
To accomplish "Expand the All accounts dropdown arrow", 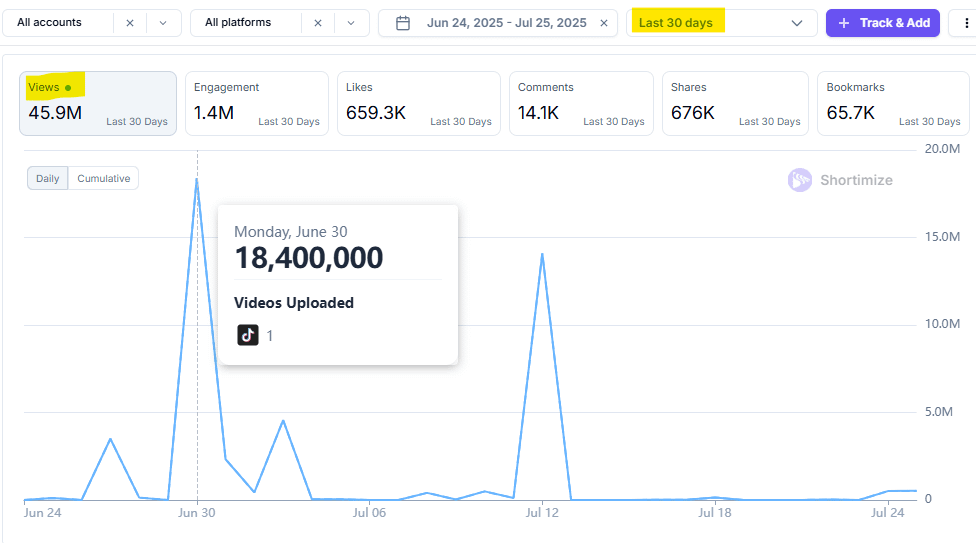I will click(163, 23).
